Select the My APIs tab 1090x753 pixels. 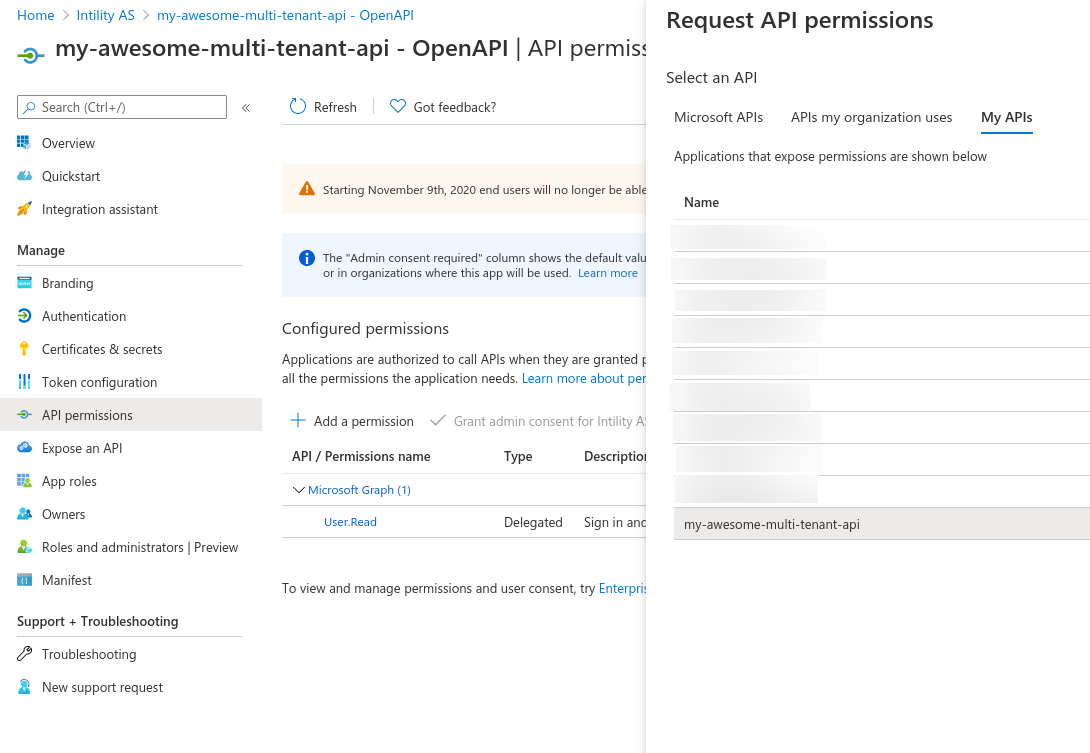click(x=1006, y=118)
